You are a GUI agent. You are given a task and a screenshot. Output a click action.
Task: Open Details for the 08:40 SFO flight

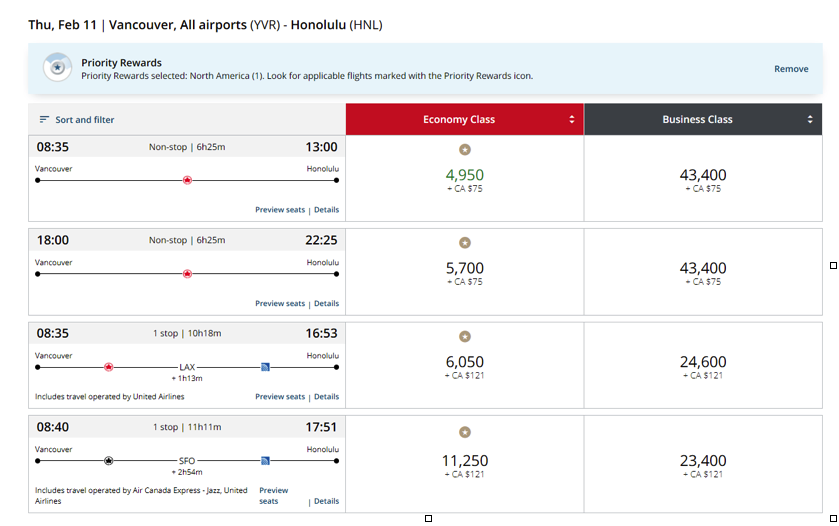[x=326, y=501]
